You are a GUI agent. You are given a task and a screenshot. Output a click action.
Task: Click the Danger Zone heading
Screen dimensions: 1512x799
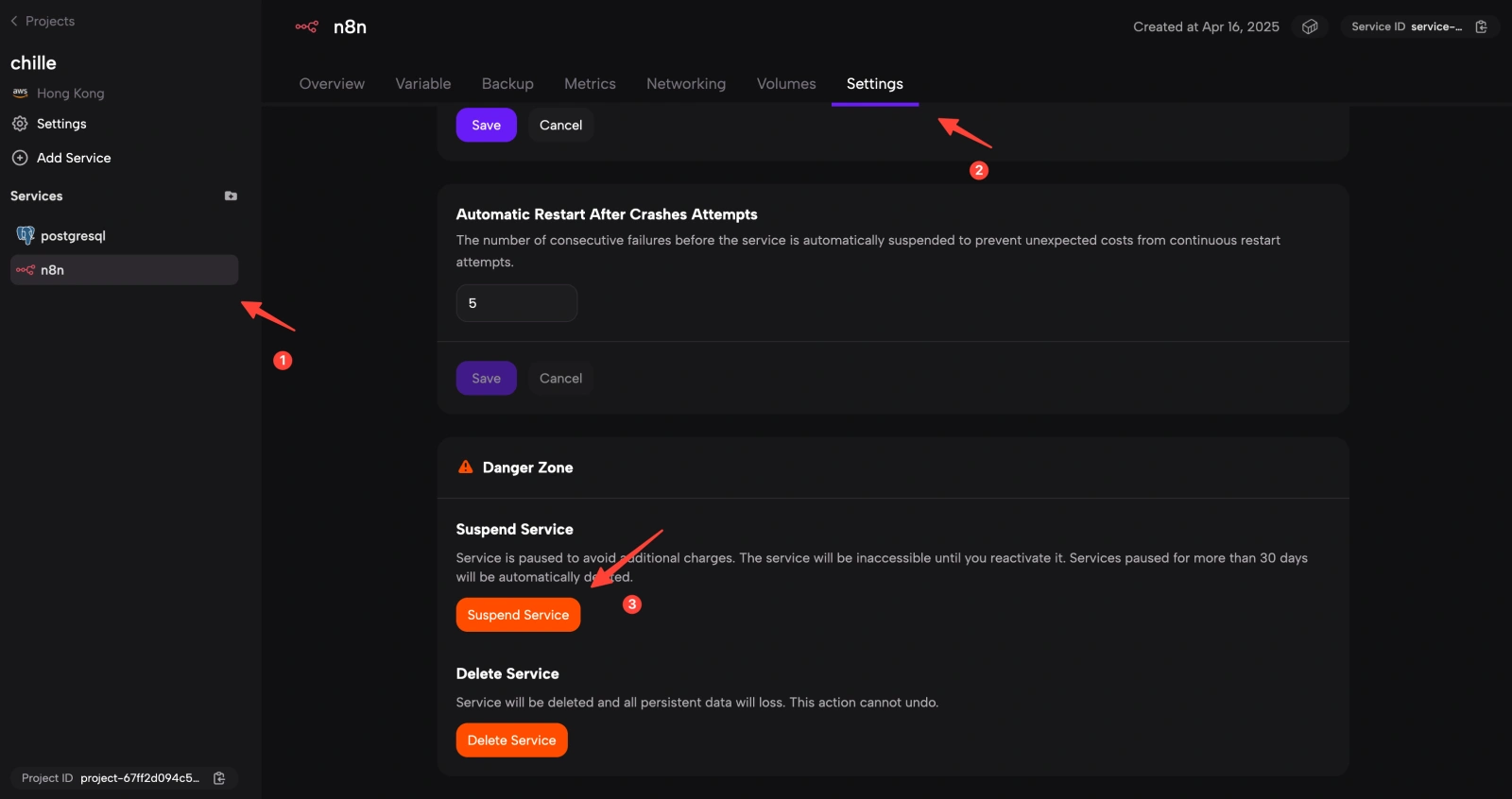click(527, 467)
